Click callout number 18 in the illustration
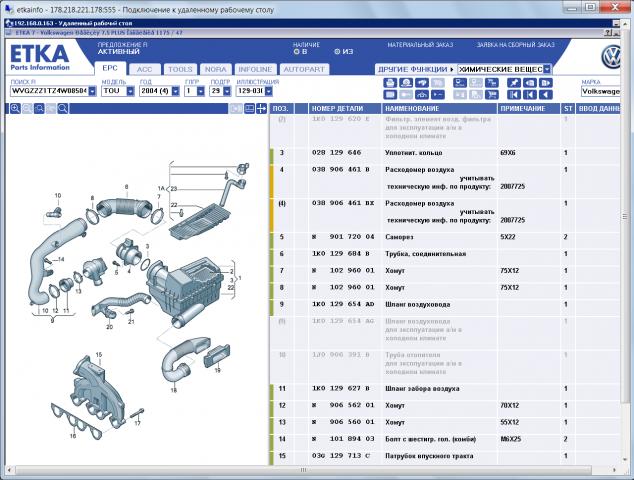The height and width of the screenshot is (480, 634). [x=173, y=390]
